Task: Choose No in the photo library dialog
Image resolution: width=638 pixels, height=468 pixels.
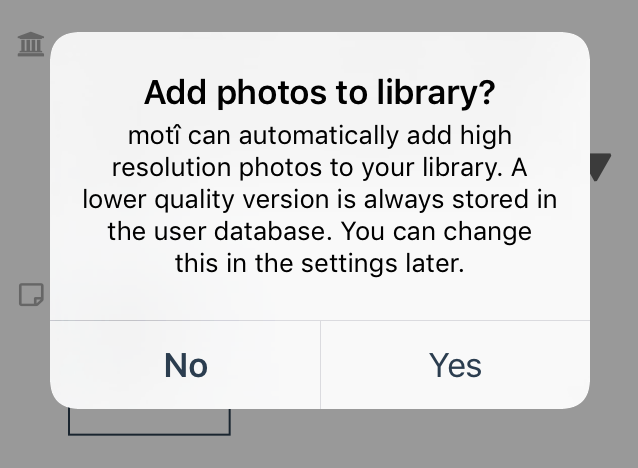Action: (x=186, y=365)
